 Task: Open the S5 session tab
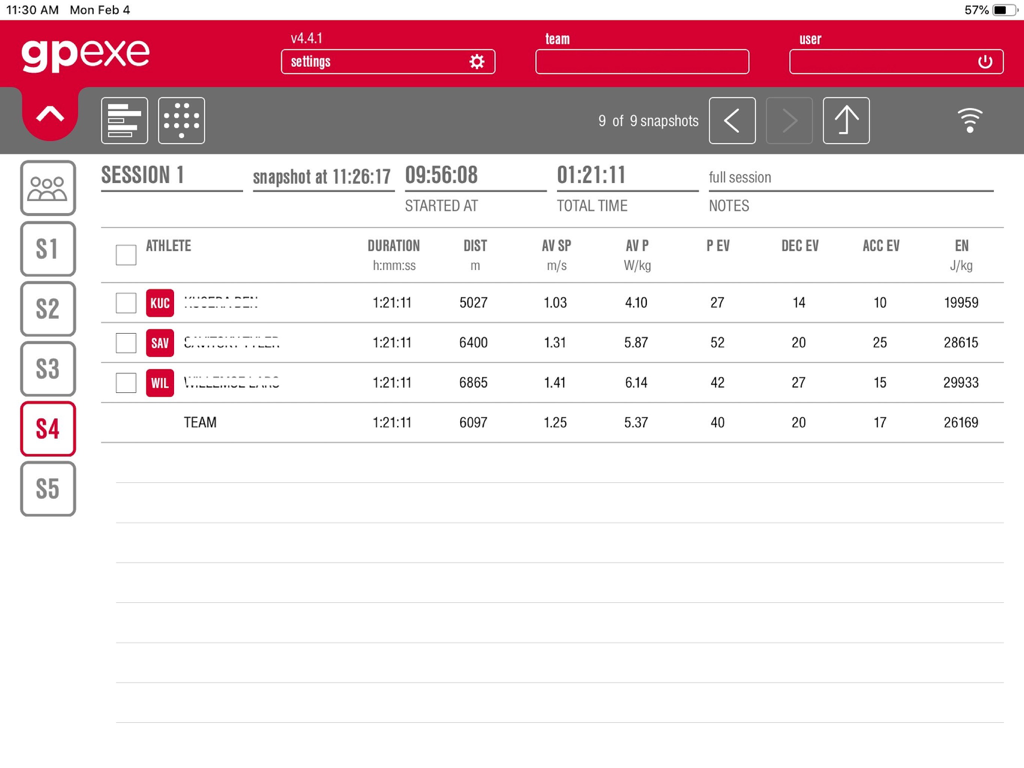pos(48,489)
